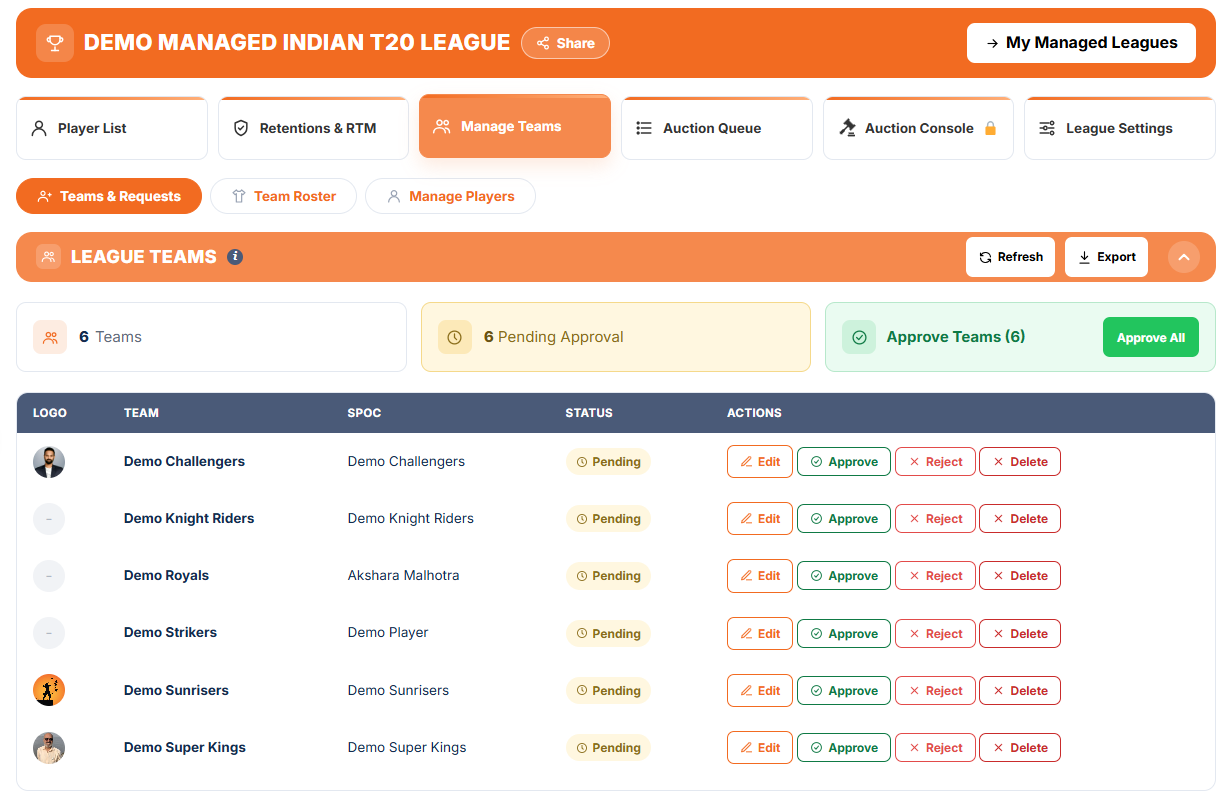
Task: Reject the Demo Super Kings team
Action: (x=935, y=748)
